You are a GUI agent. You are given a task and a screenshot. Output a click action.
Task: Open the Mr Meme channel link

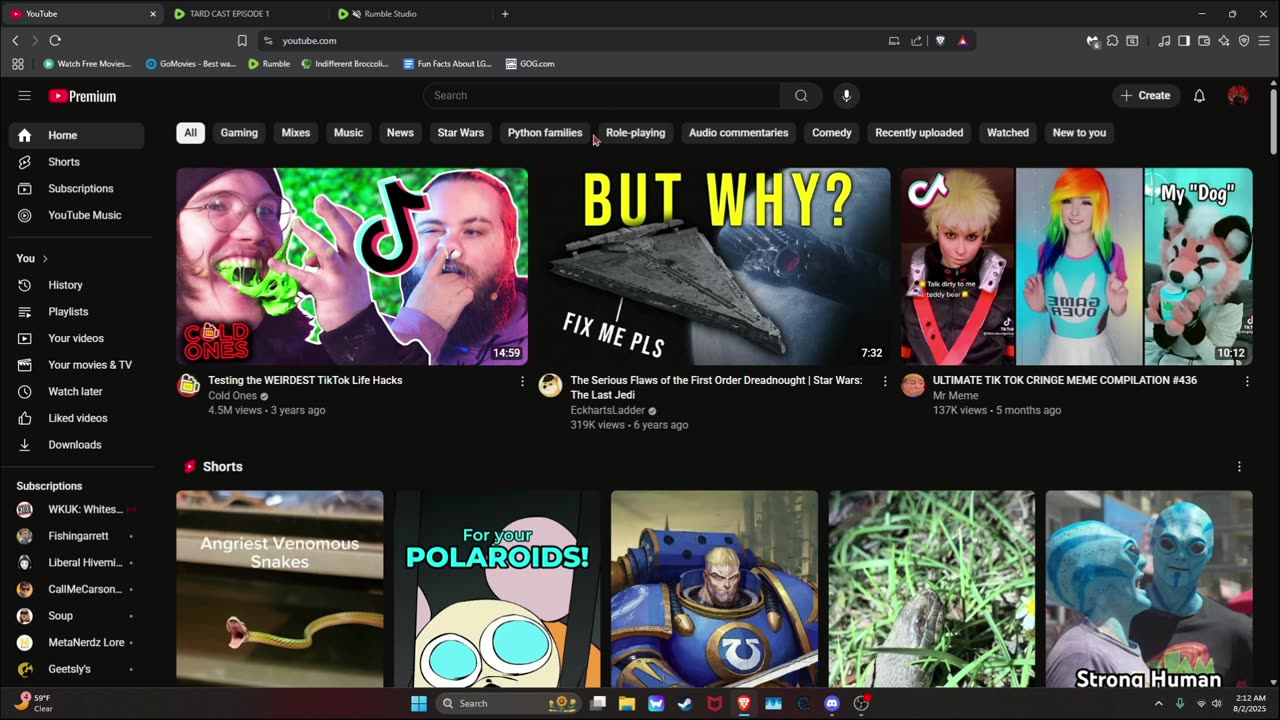(956, 396)
